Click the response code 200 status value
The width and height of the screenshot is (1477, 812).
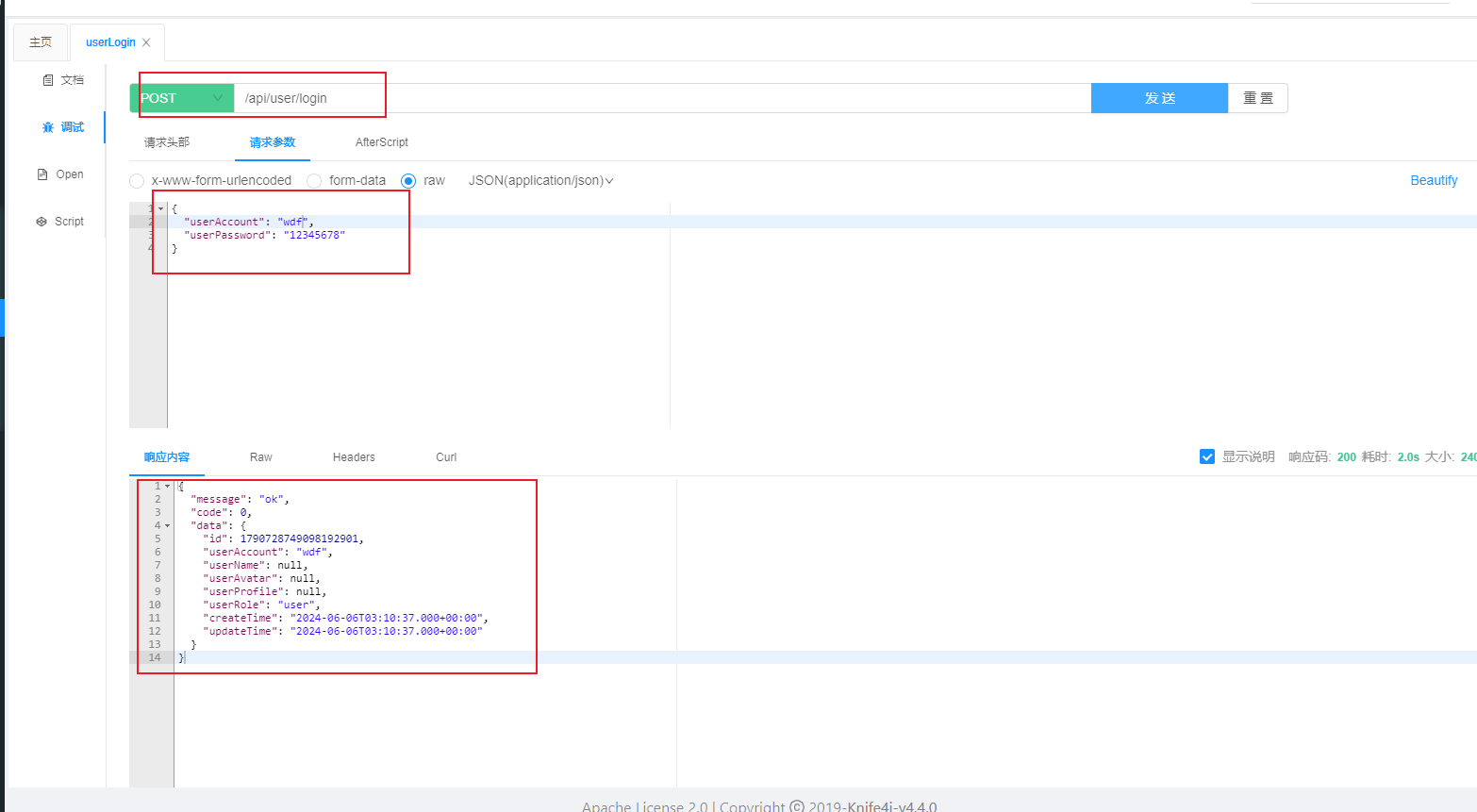(1346, 456)
